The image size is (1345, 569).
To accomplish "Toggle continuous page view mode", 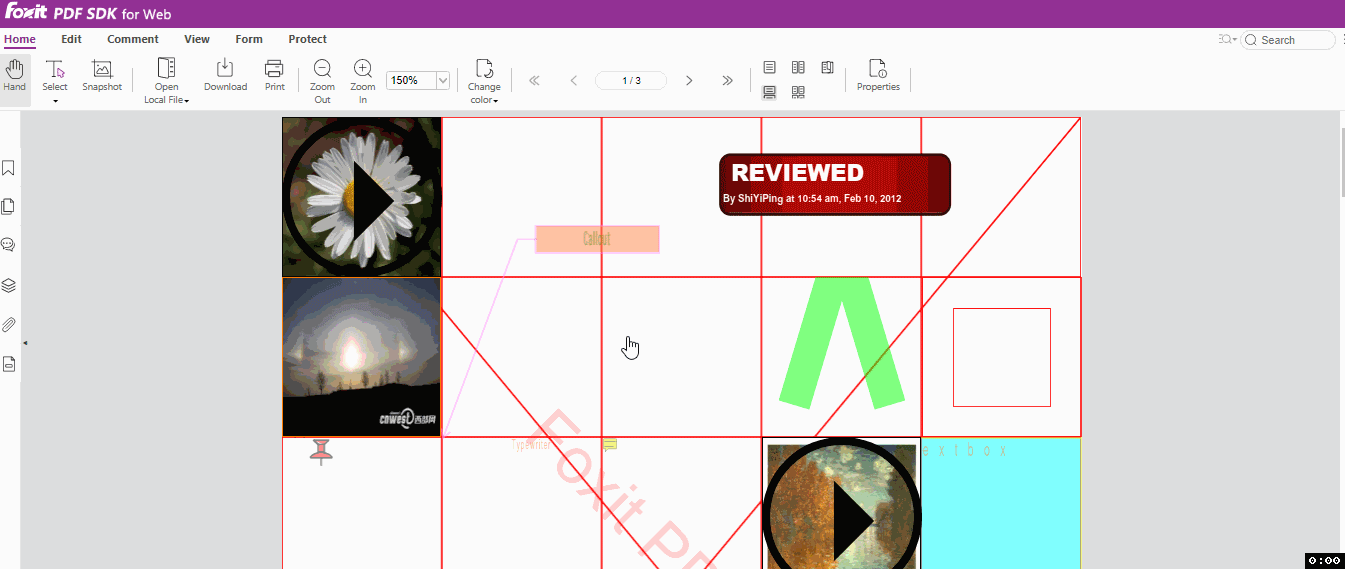I will pos(770,92).
